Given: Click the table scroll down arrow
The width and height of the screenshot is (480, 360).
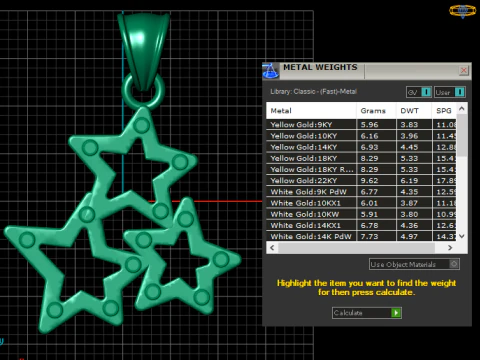Looking at the screenshot, I should coord(462,236).
